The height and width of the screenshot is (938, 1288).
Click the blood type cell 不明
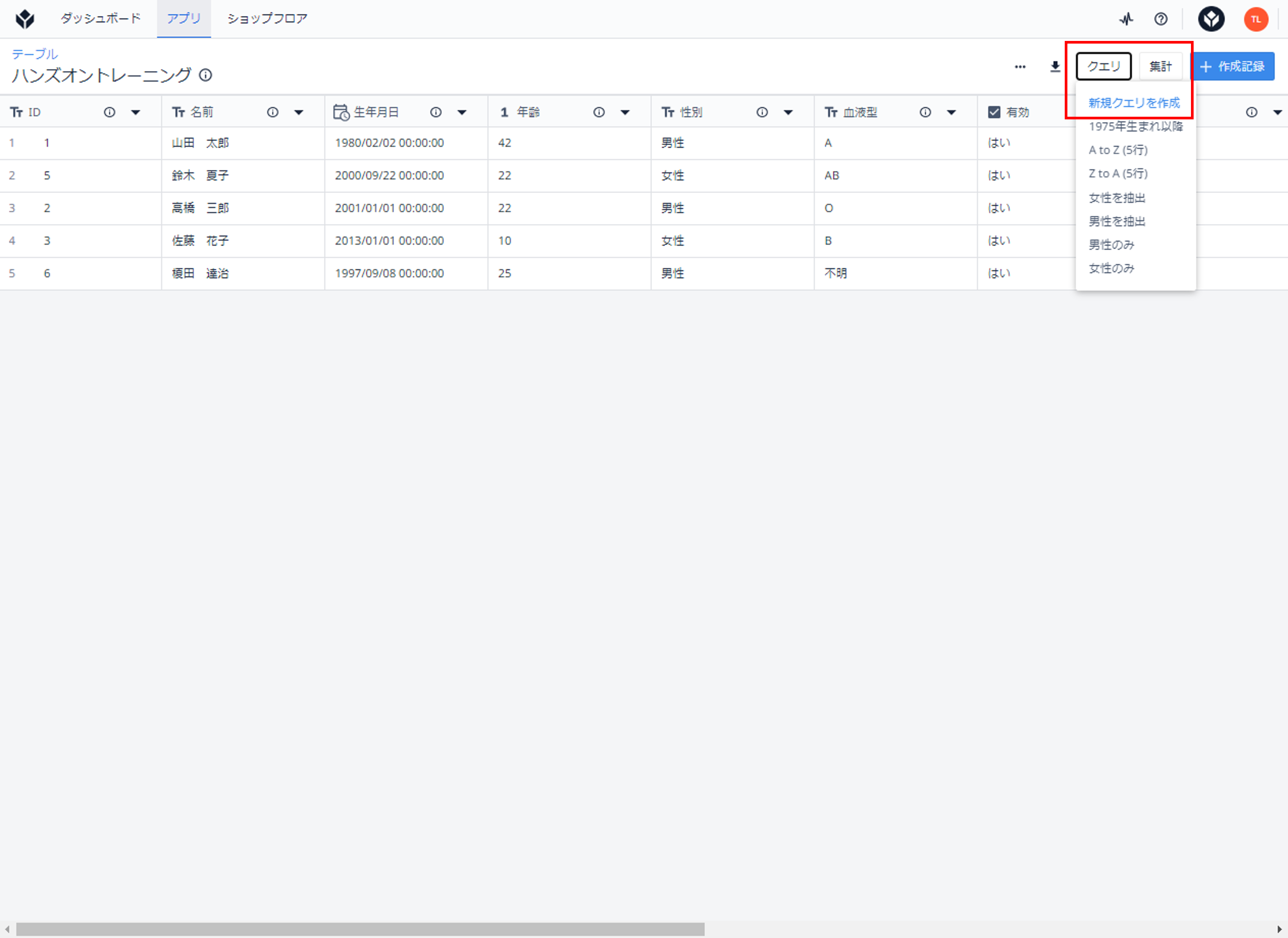click(896, 274)
